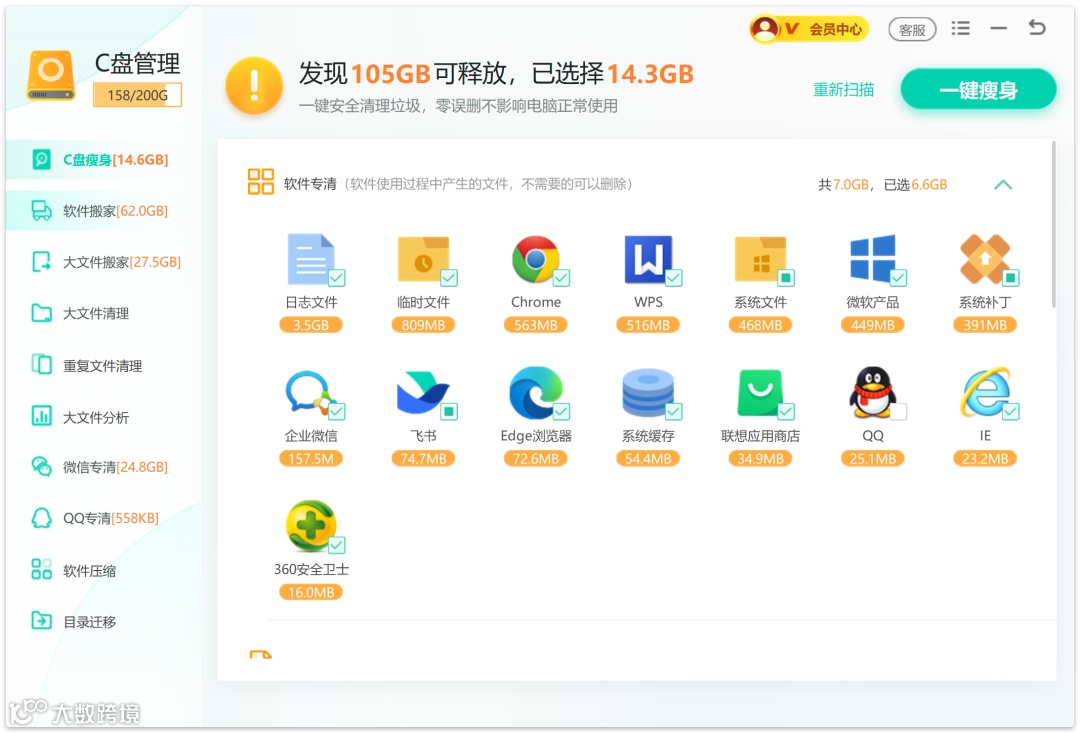Click the back arrow icon at top right

click(1037, 28)
